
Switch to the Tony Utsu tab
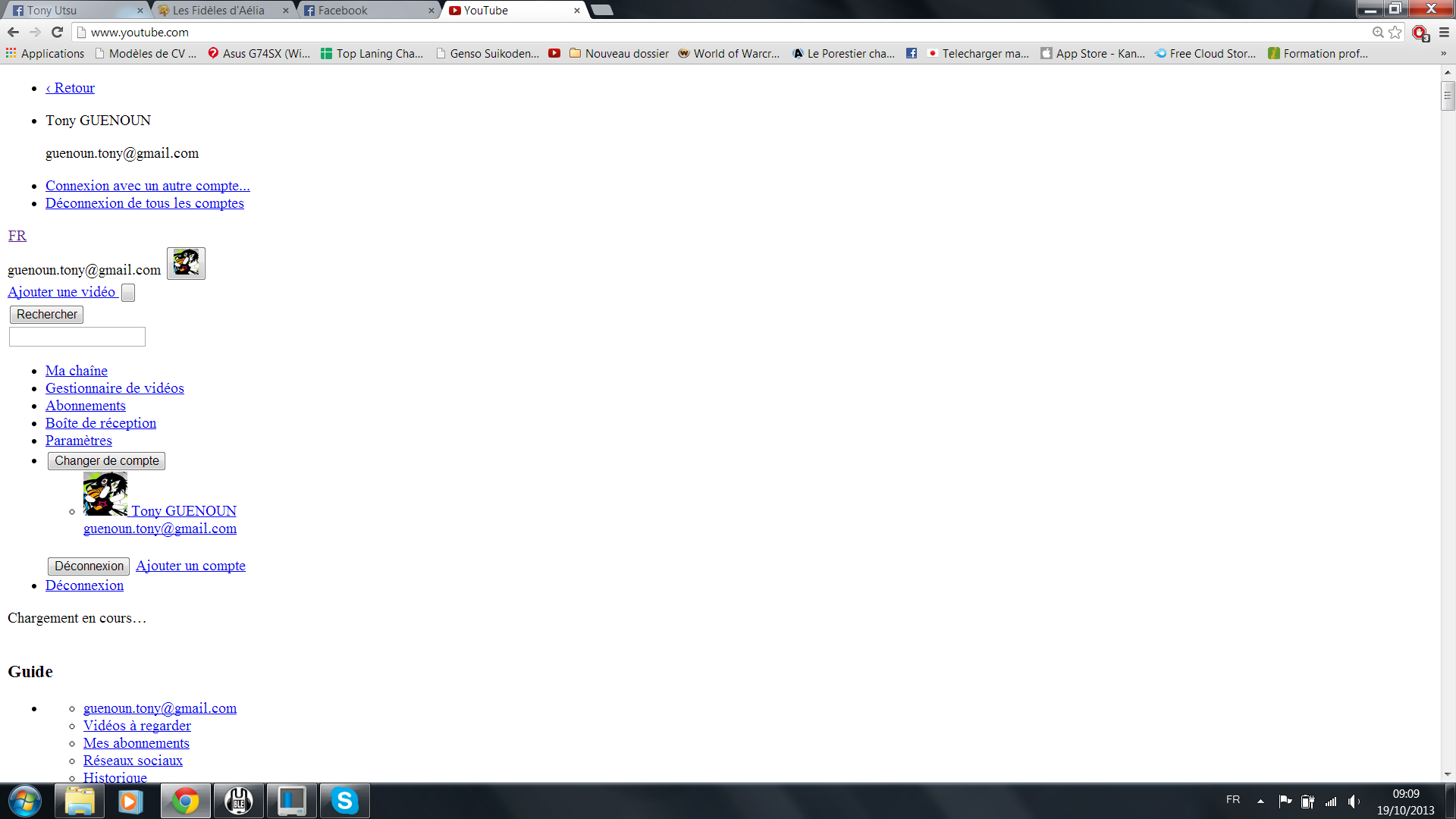52,10
